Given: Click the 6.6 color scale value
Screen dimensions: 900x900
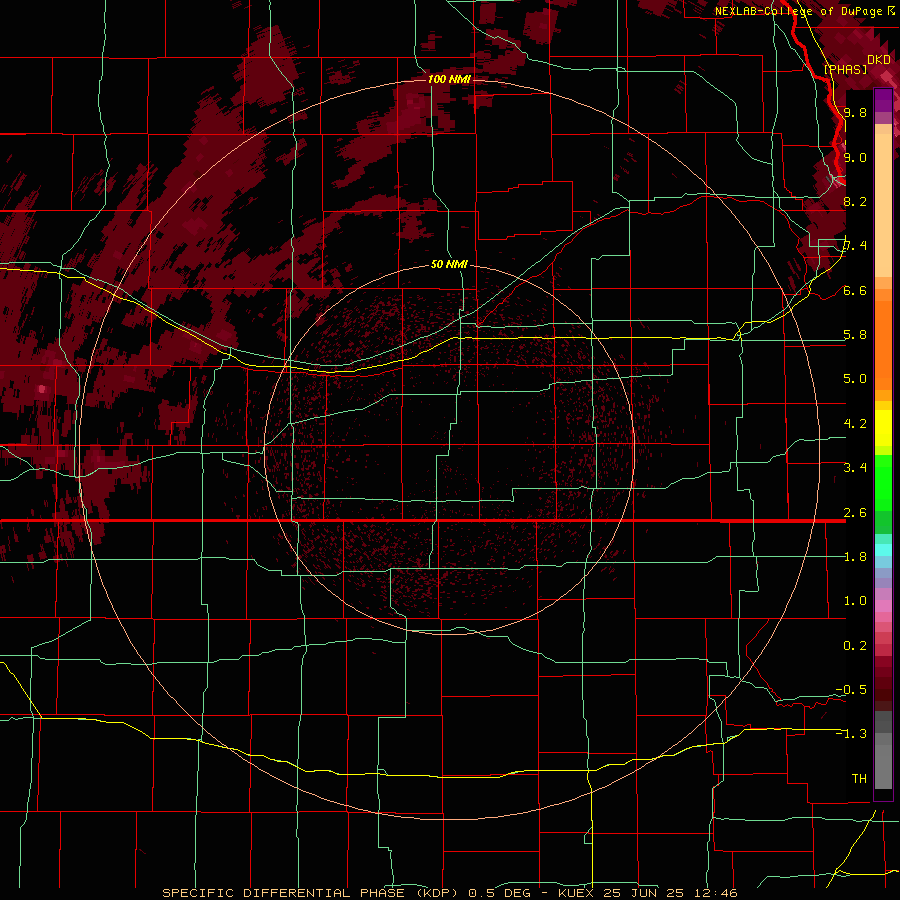Looking at the screenshot, I should tap(855, 290).
